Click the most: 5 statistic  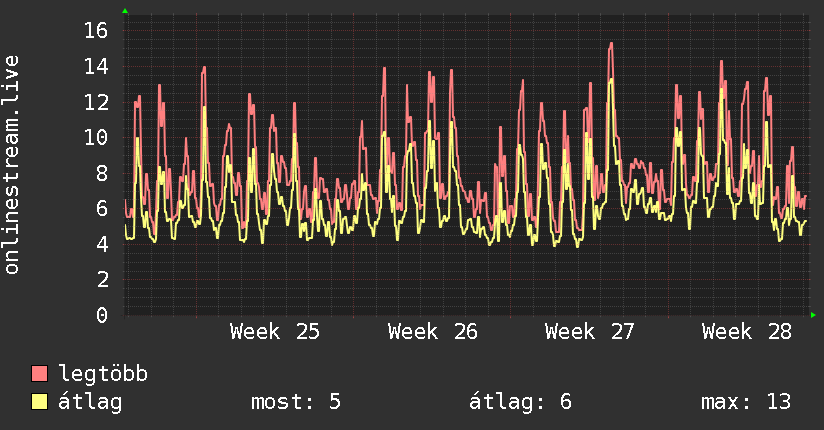296,402
